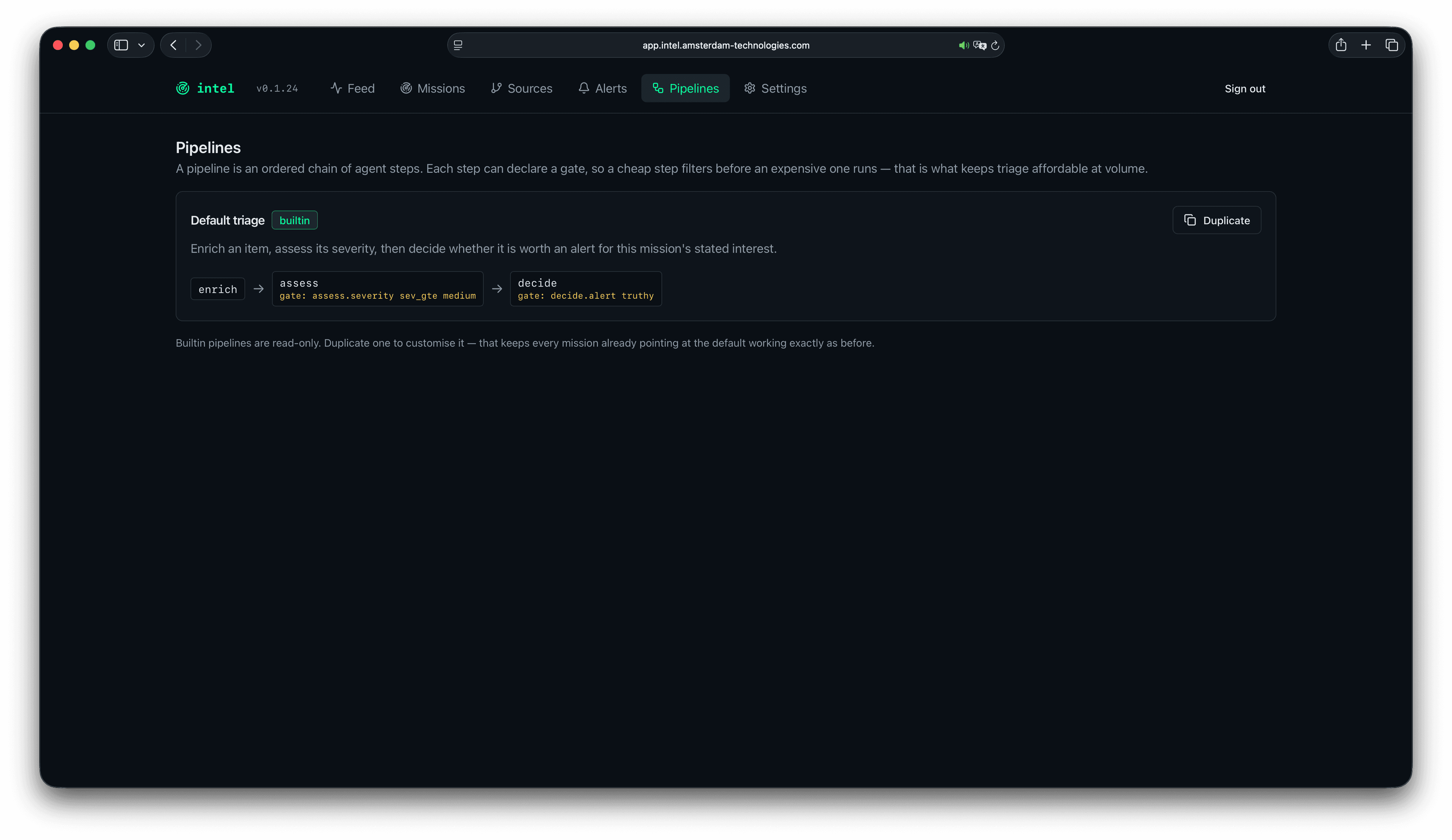Expand the sidebar options chevron
This screenshot has width=1452, height=840.
point(141,45)
